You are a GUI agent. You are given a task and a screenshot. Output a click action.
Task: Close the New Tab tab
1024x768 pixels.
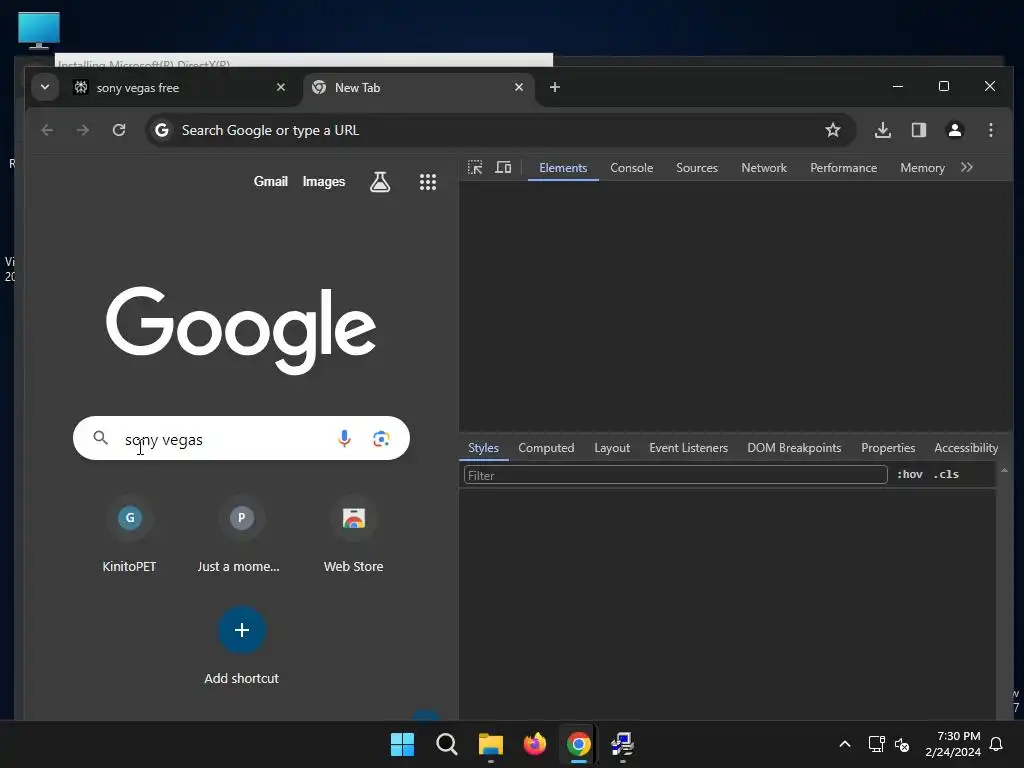tap(519, 87)
